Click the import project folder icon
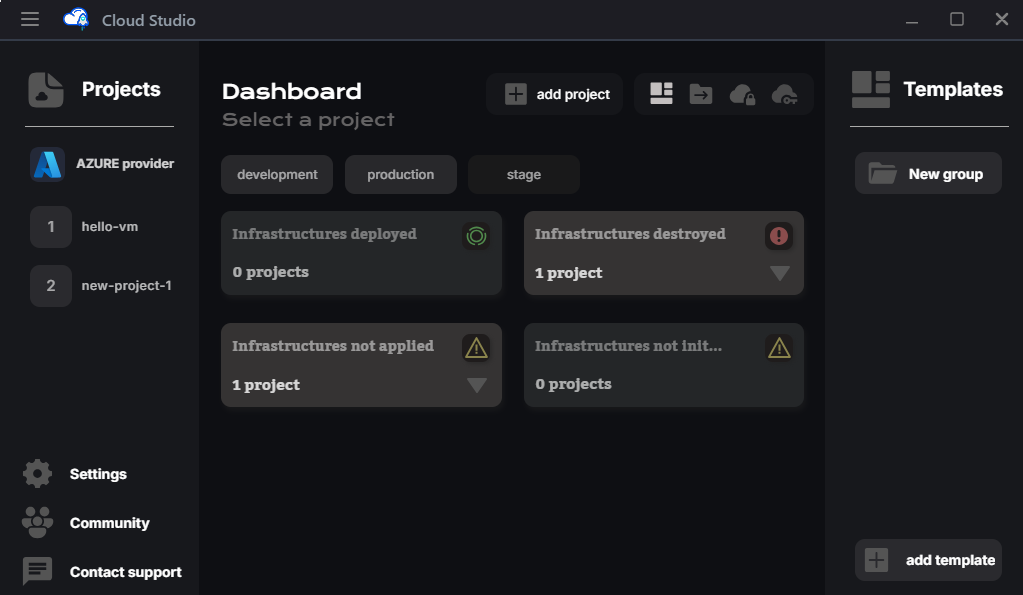1023x595 pixels. (701, 94)
